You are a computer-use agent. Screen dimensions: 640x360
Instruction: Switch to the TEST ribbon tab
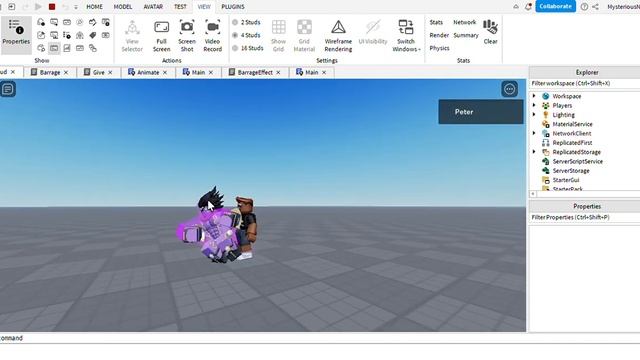[180, 7]
